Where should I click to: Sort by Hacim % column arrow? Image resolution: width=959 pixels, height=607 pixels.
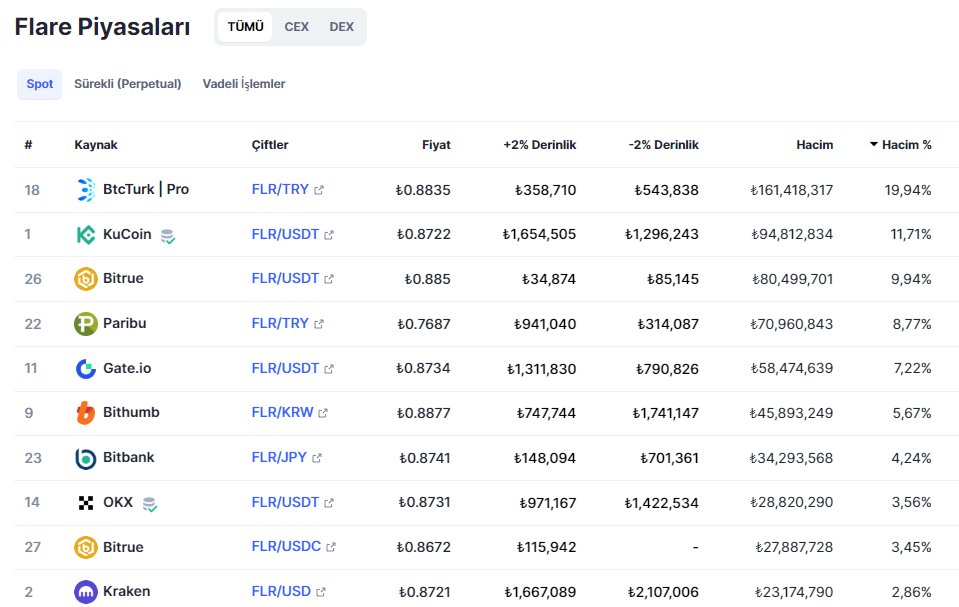point(874,144)
